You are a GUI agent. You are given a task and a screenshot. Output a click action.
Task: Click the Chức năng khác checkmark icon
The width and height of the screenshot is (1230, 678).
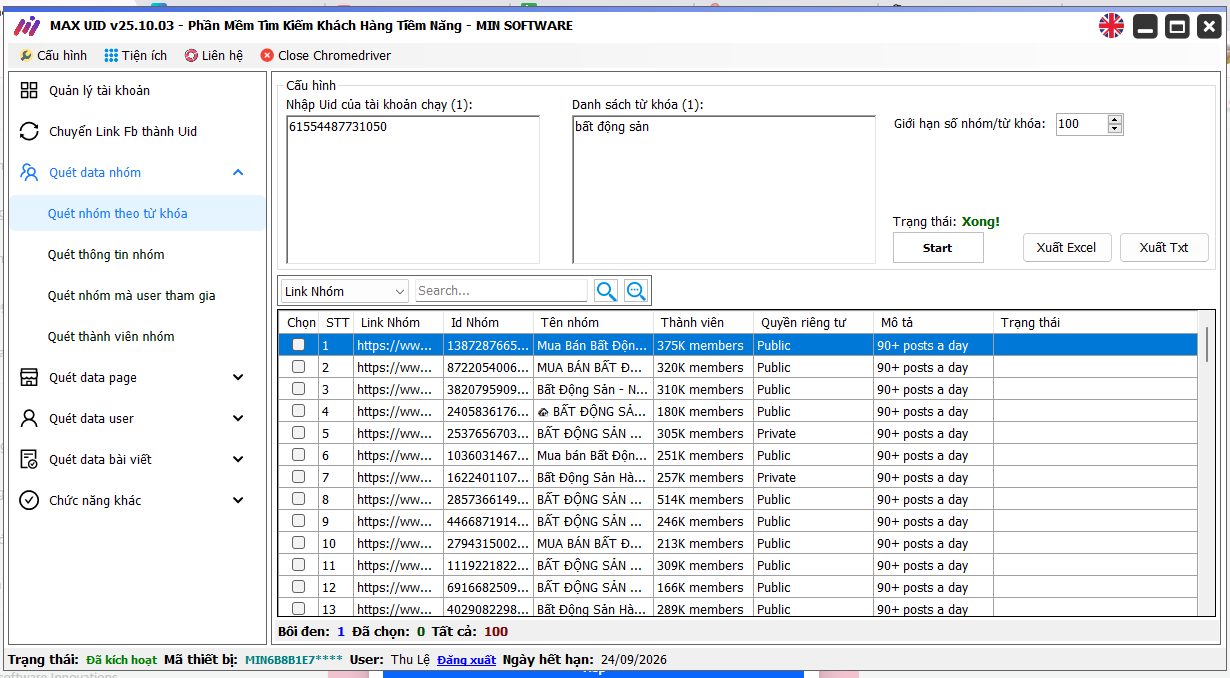29,501
